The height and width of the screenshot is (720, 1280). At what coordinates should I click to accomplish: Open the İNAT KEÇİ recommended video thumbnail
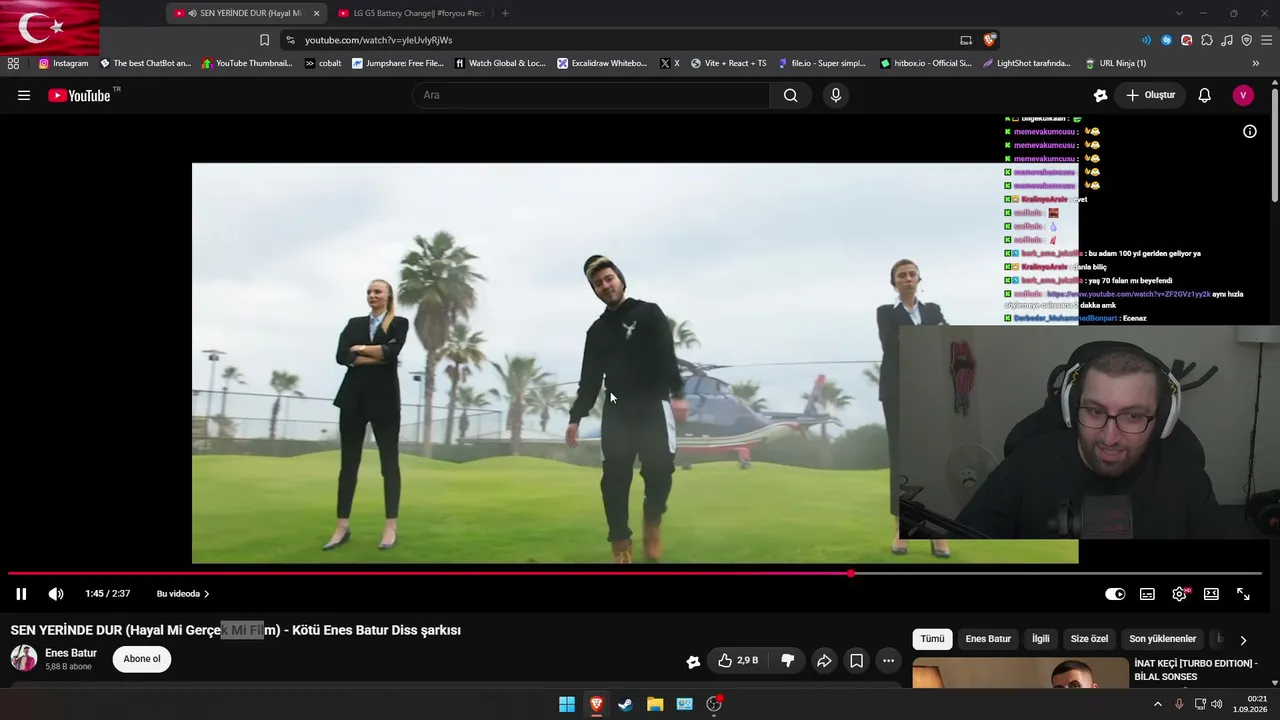1020,674
